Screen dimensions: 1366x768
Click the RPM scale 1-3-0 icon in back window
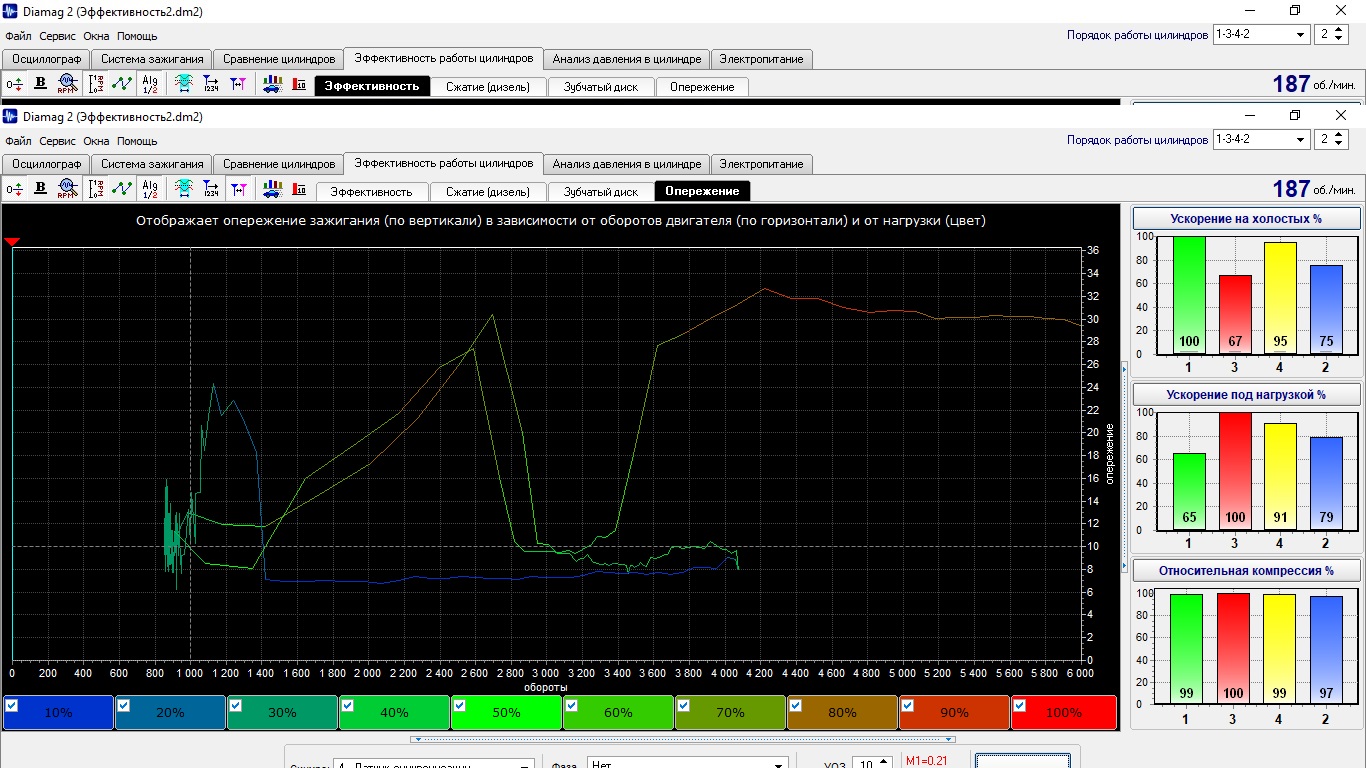pos(96,85)
